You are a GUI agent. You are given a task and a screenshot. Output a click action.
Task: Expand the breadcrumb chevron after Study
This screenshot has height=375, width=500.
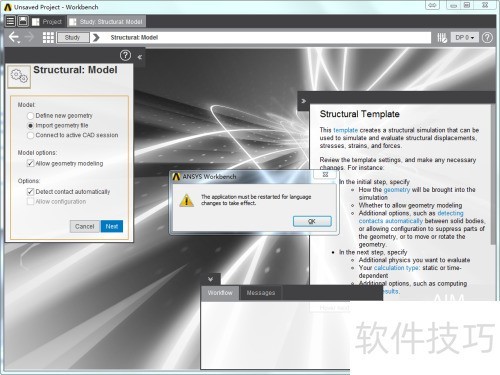pos(96,37)
